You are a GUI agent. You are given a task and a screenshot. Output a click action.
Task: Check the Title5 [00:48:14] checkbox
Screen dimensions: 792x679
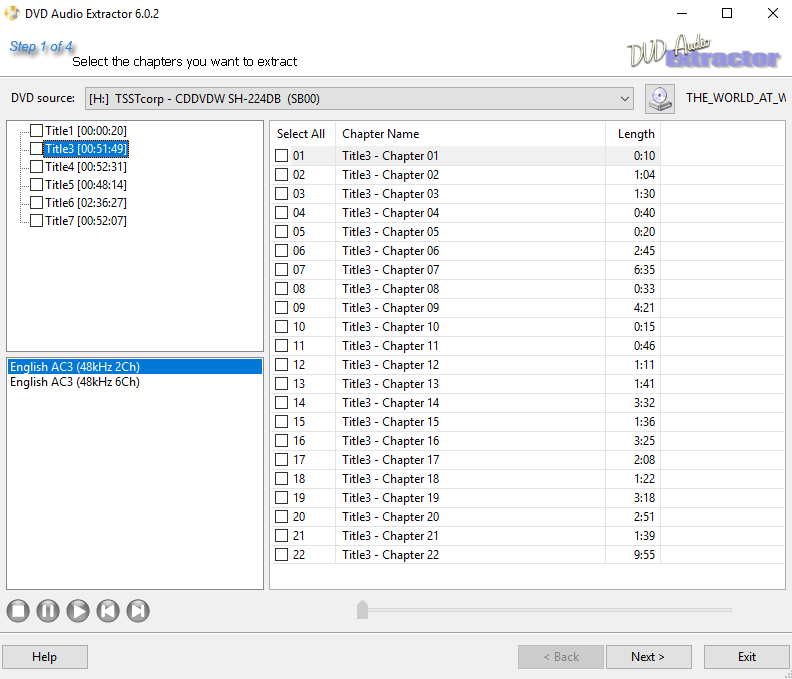(x=36, y=185)
